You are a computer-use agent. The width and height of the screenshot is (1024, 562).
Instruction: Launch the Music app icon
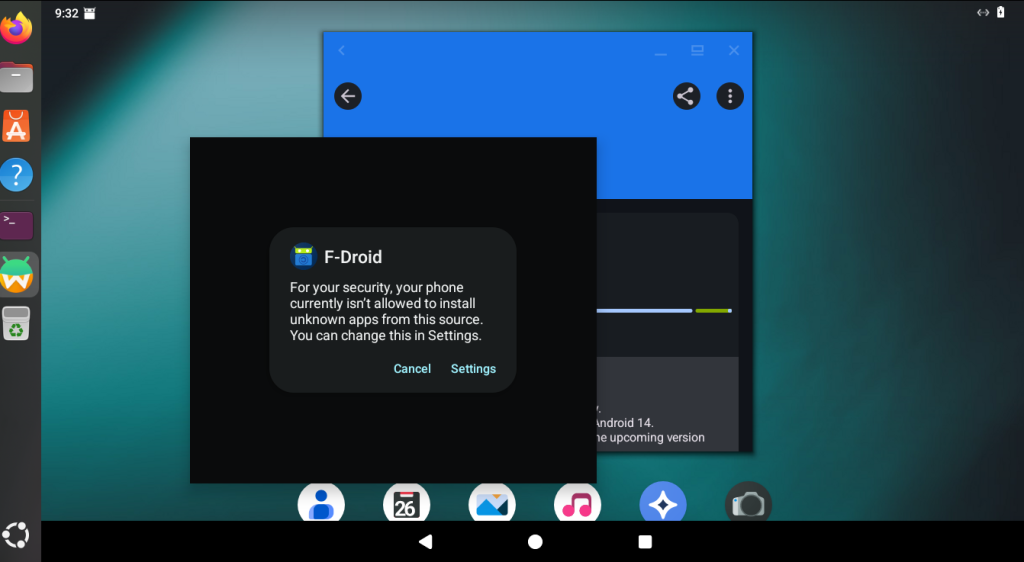(577, 504)
